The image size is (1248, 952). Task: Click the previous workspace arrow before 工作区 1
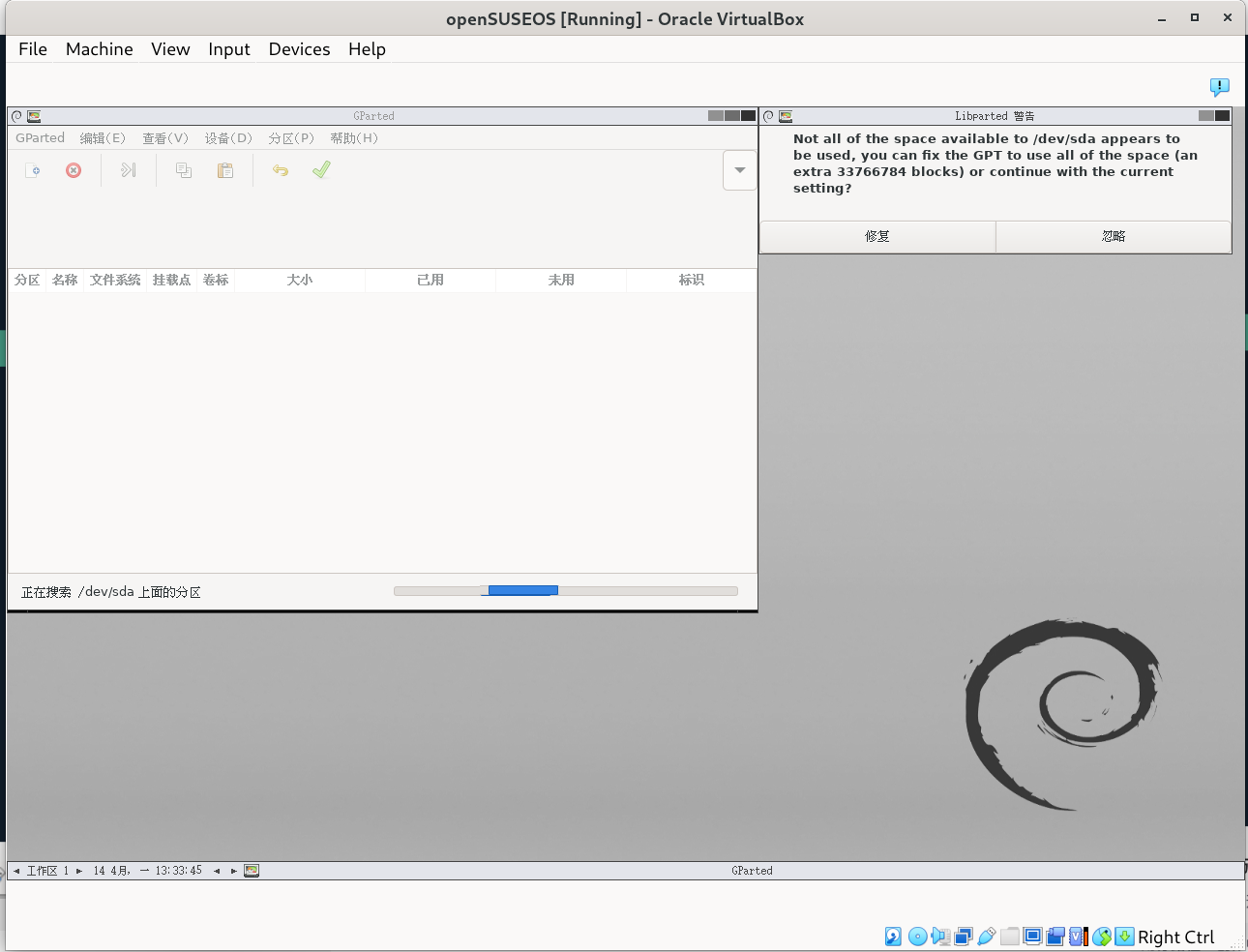coord(16,871)
